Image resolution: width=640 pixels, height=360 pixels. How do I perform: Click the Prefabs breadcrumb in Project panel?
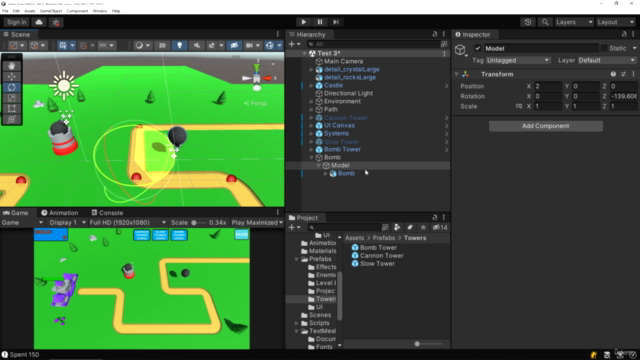coord(384,238)
